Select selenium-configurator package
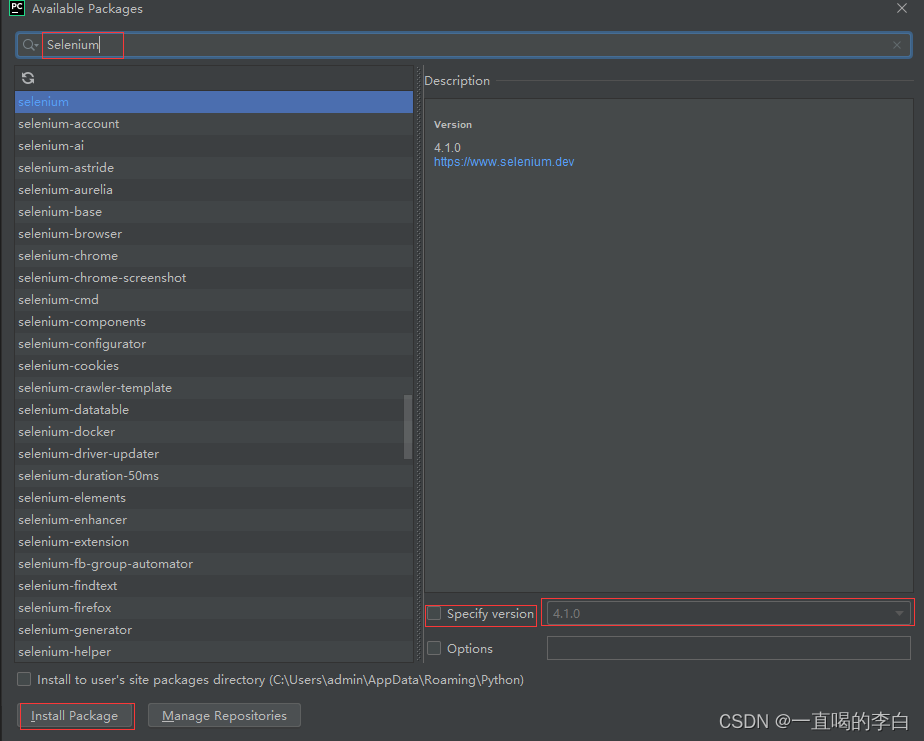The width and height of the screenshot is (924, 741). click(x=214, y=344)
